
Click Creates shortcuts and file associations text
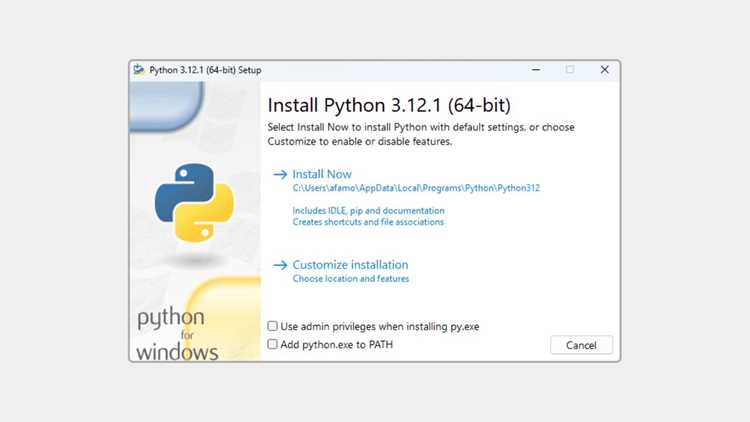tap(368, 222)
